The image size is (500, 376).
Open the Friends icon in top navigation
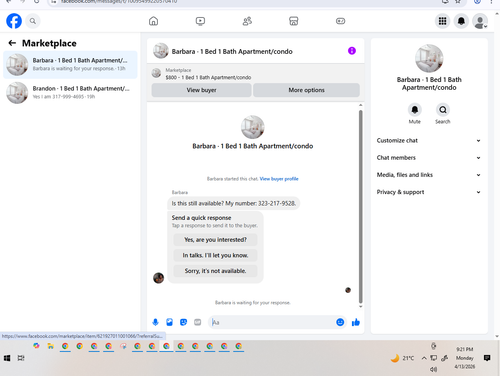247,21
